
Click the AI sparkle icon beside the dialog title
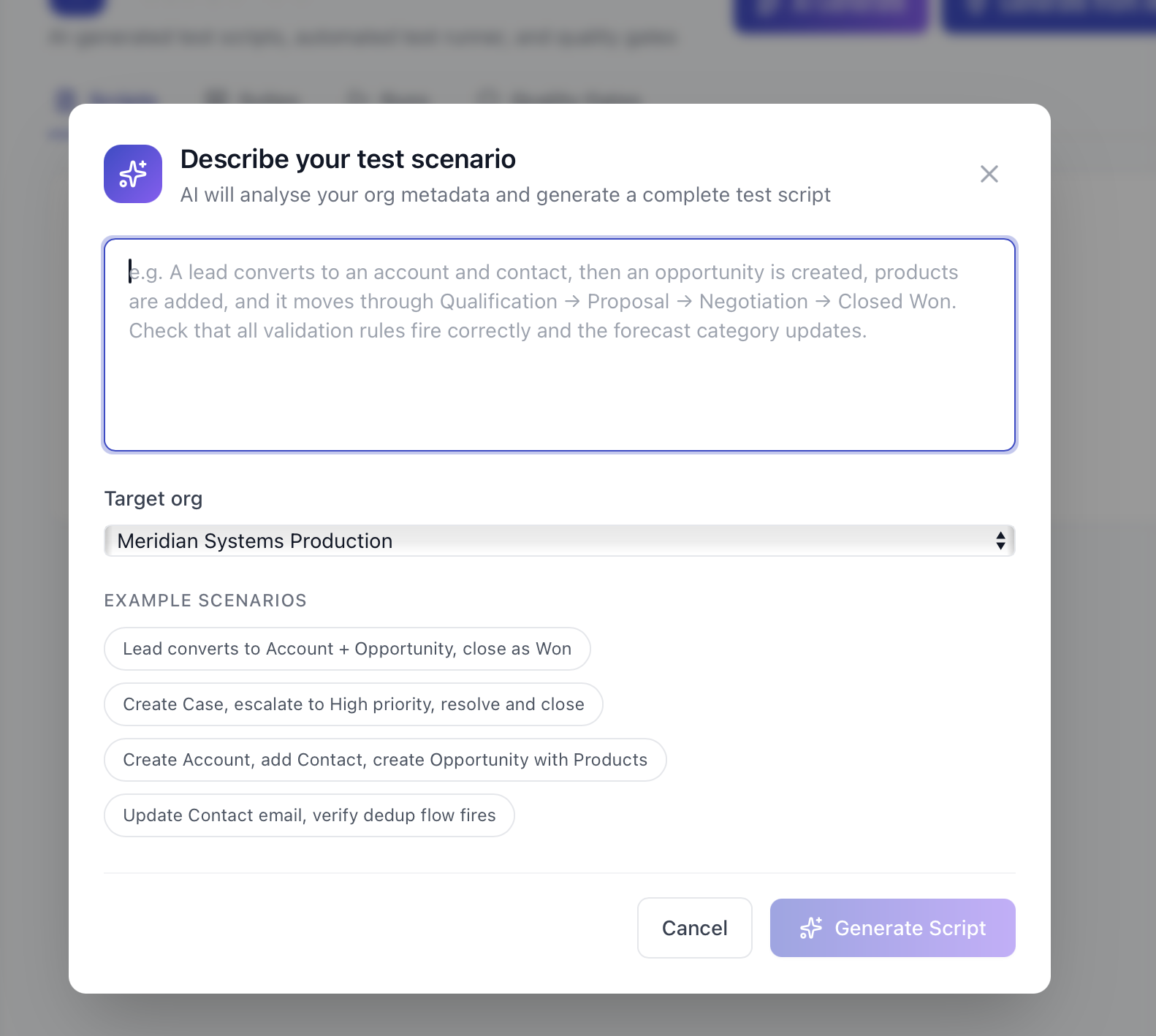(132, 174)
